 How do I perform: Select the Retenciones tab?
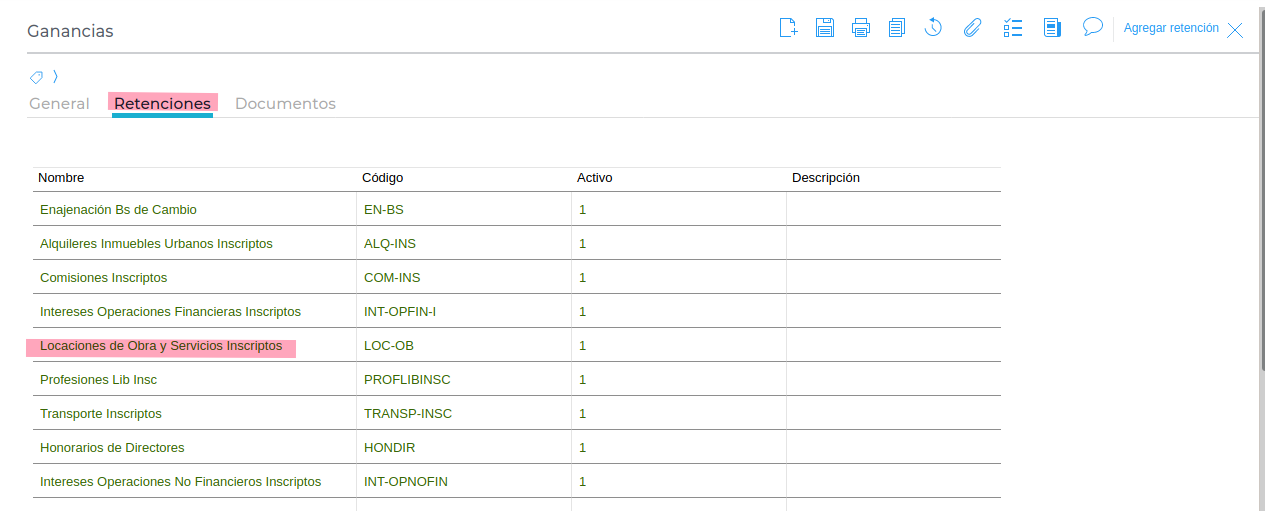162,104
